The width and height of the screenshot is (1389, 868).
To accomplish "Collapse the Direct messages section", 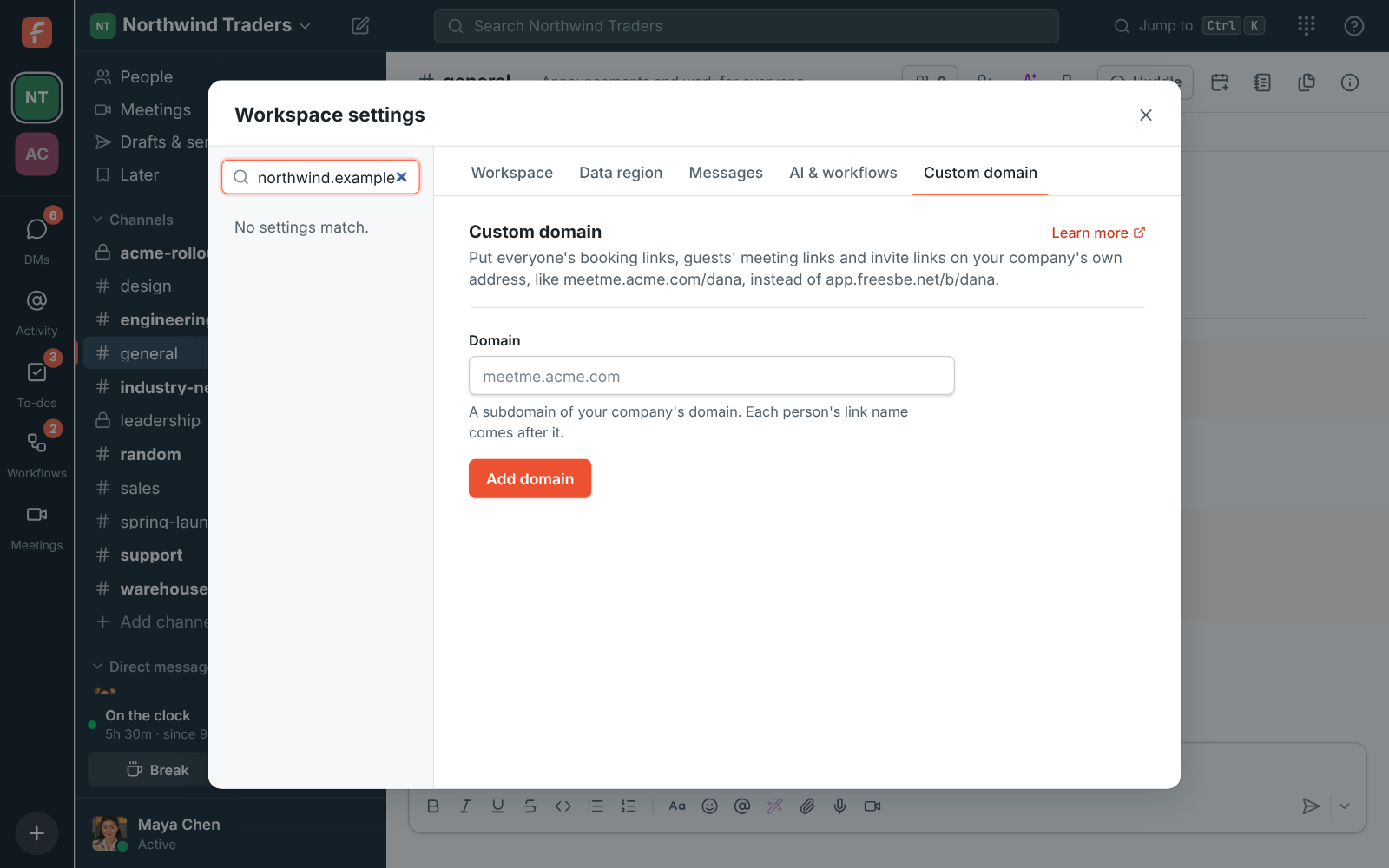I will pos(149,667).
